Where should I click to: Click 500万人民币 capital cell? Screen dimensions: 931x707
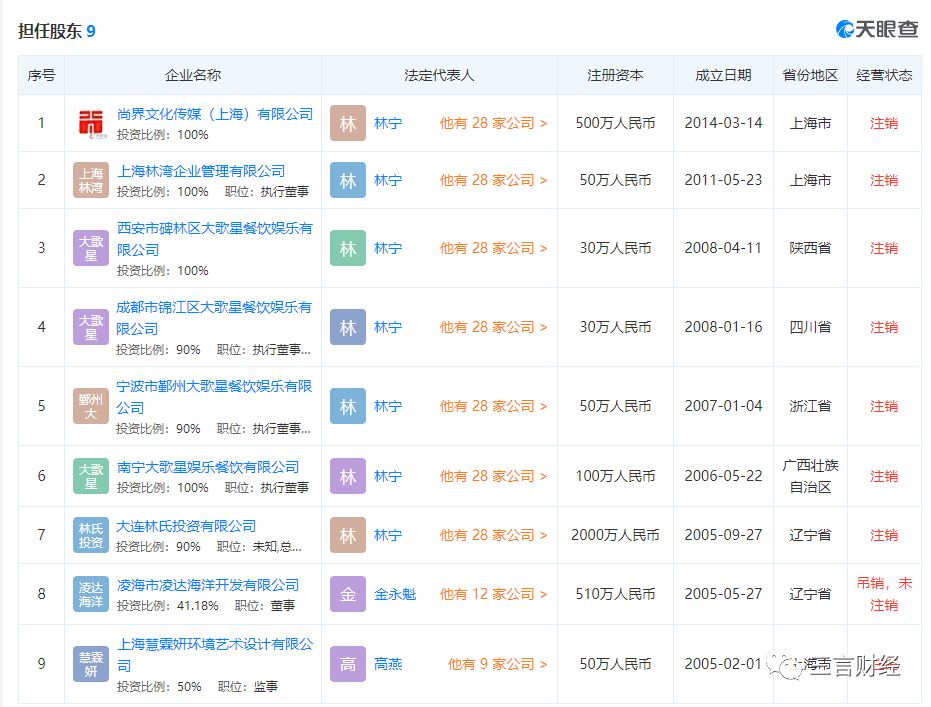615,123
